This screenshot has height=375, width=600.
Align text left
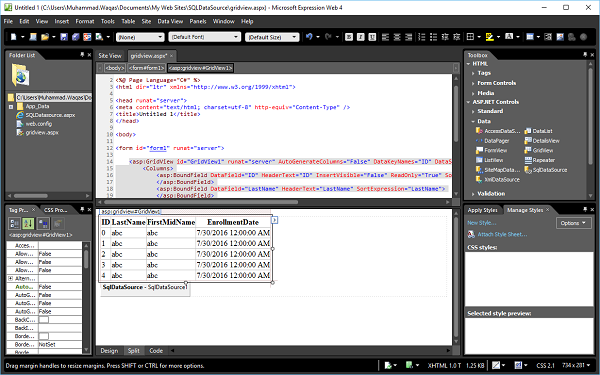pyautogui.click(x=385, y=37)
